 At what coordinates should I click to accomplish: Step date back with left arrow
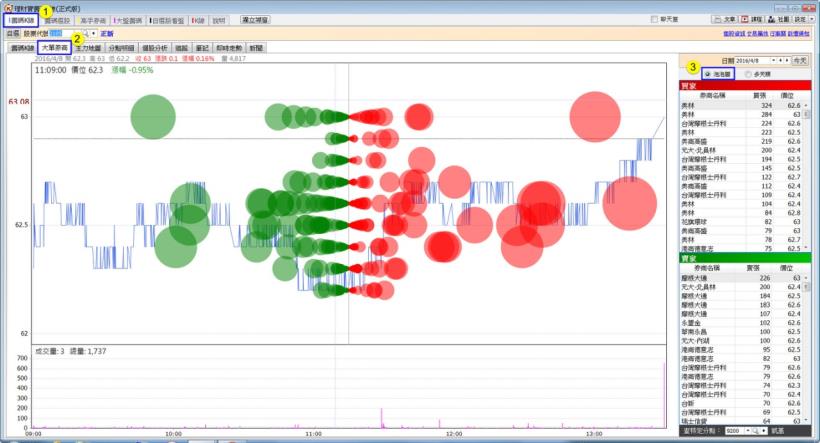tap(780, 60)
